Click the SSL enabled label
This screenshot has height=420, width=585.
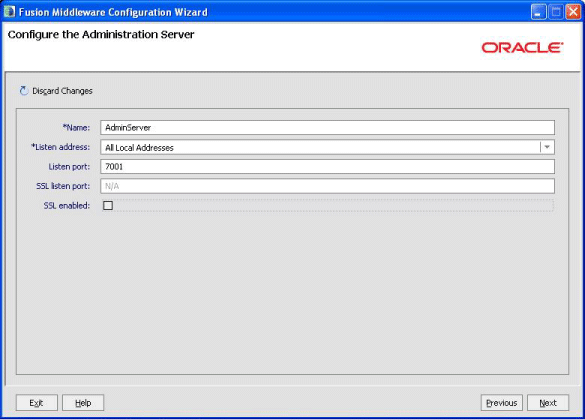(x=67, y=206)
